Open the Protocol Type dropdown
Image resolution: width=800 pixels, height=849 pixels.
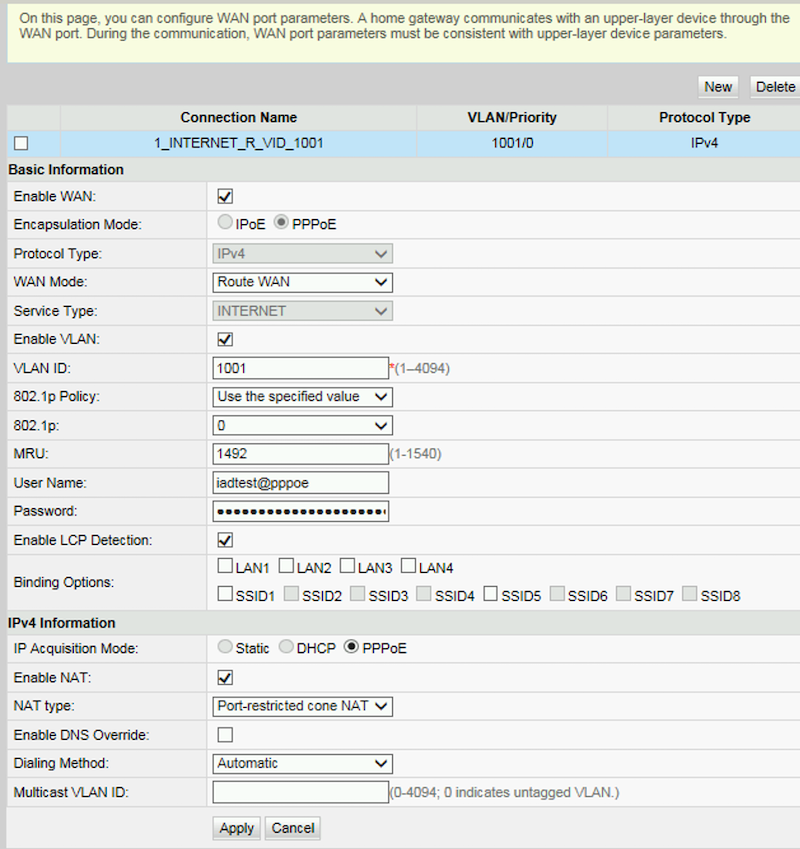click(x=303, y=253)
